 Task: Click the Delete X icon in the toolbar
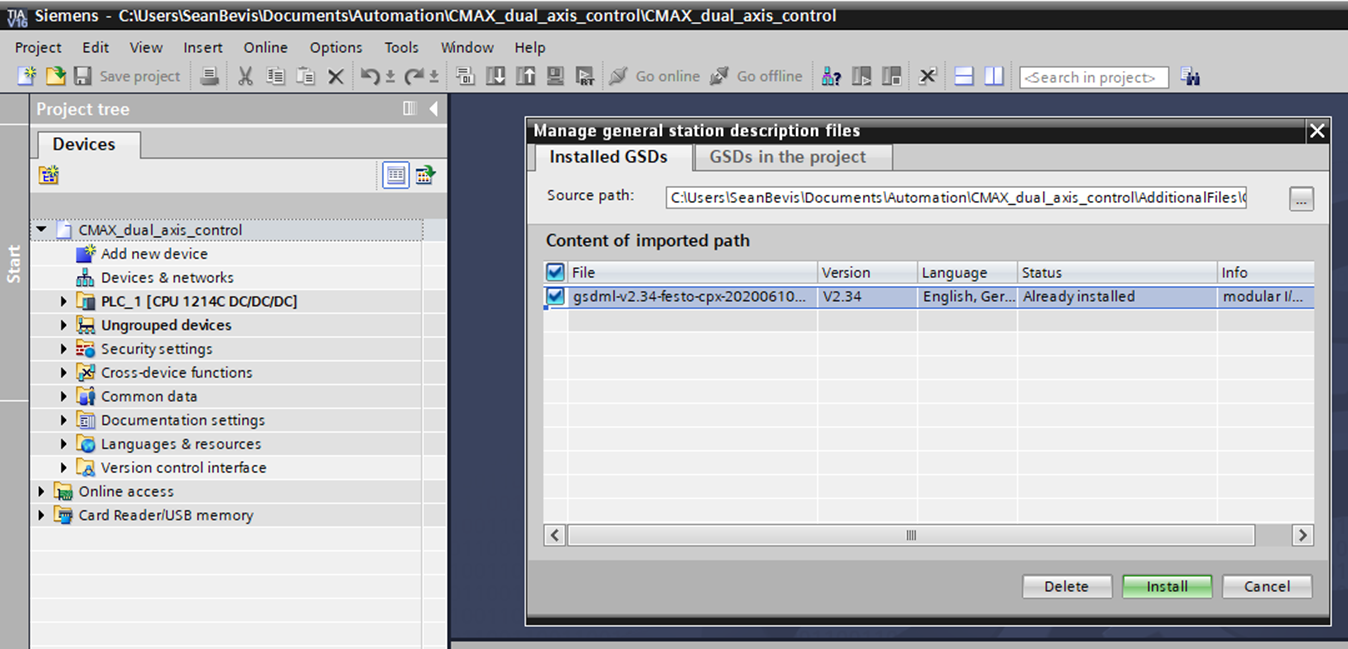pos(336,76)
